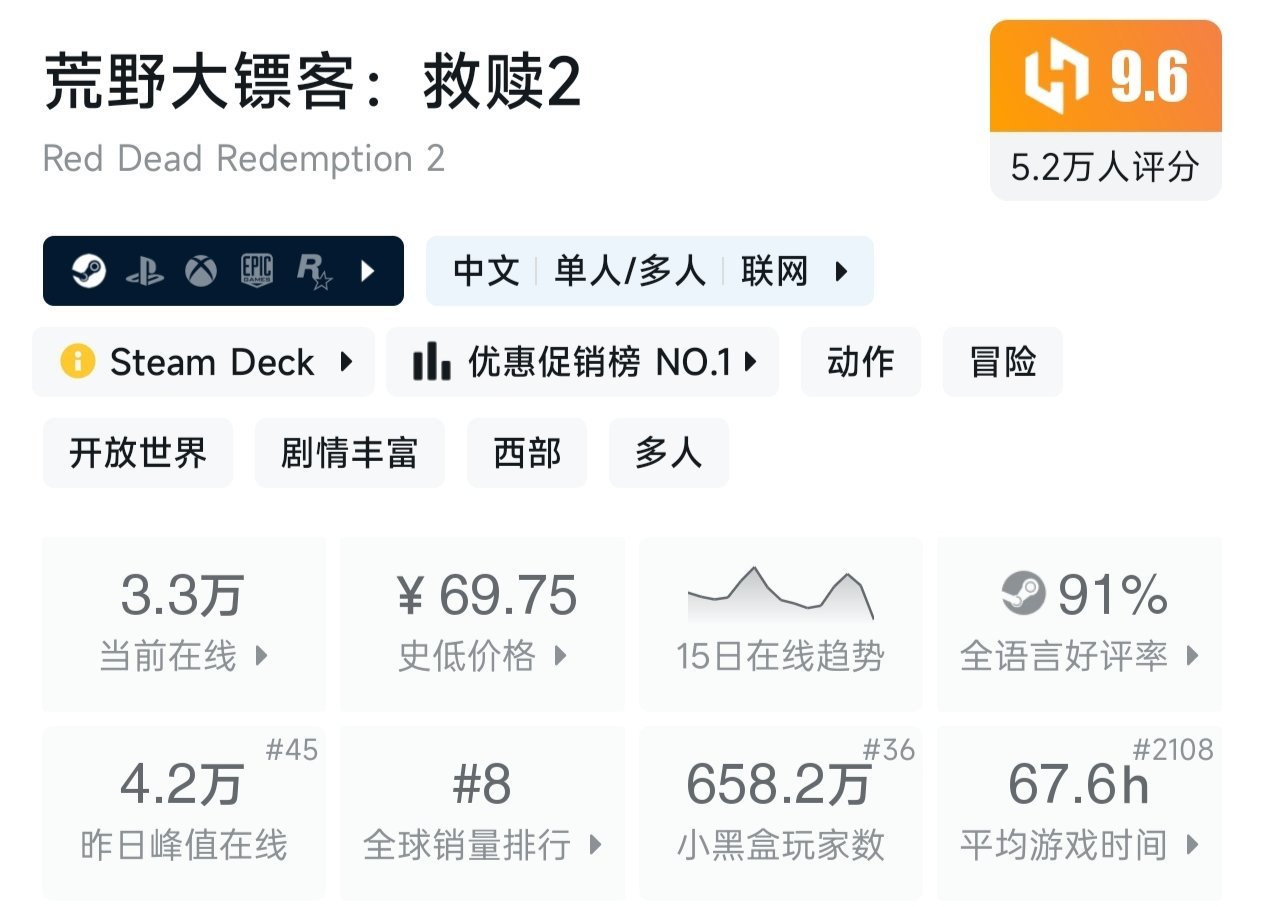Click the bar chart icon beside 优惠促销榜

click(x=431, y=361)
